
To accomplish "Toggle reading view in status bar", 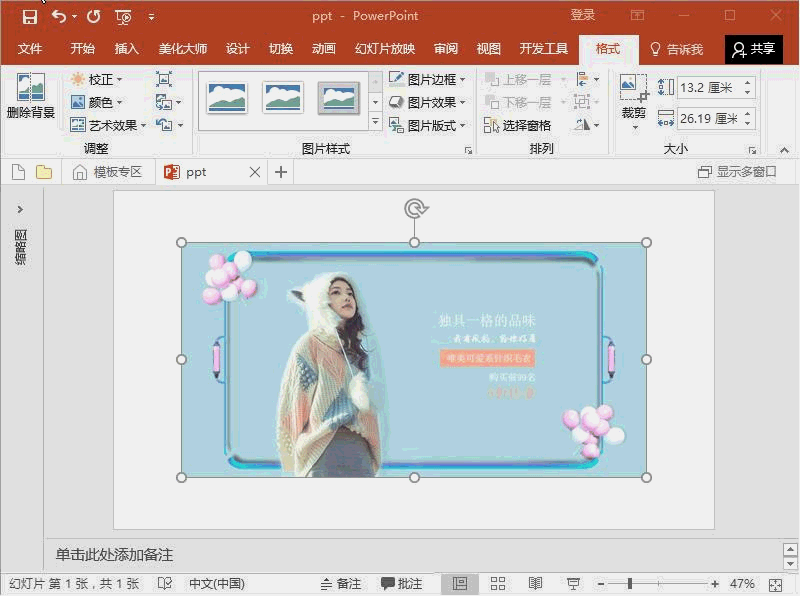I will pos(536,584).
